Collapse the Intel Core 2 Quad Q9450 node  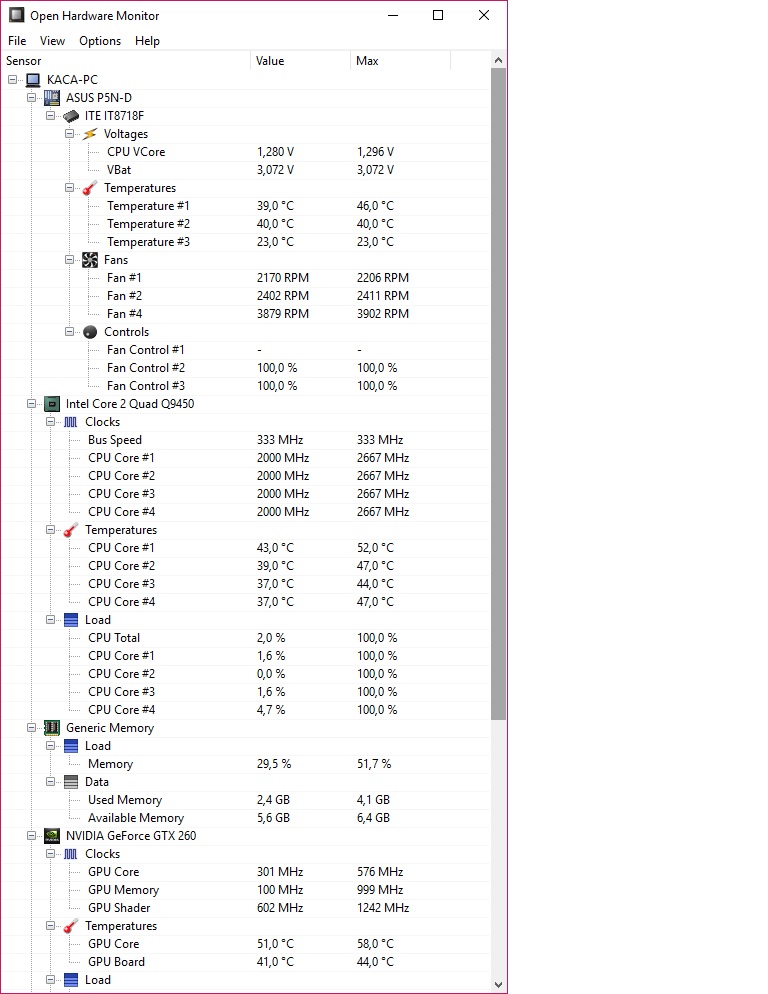(32, 404)
